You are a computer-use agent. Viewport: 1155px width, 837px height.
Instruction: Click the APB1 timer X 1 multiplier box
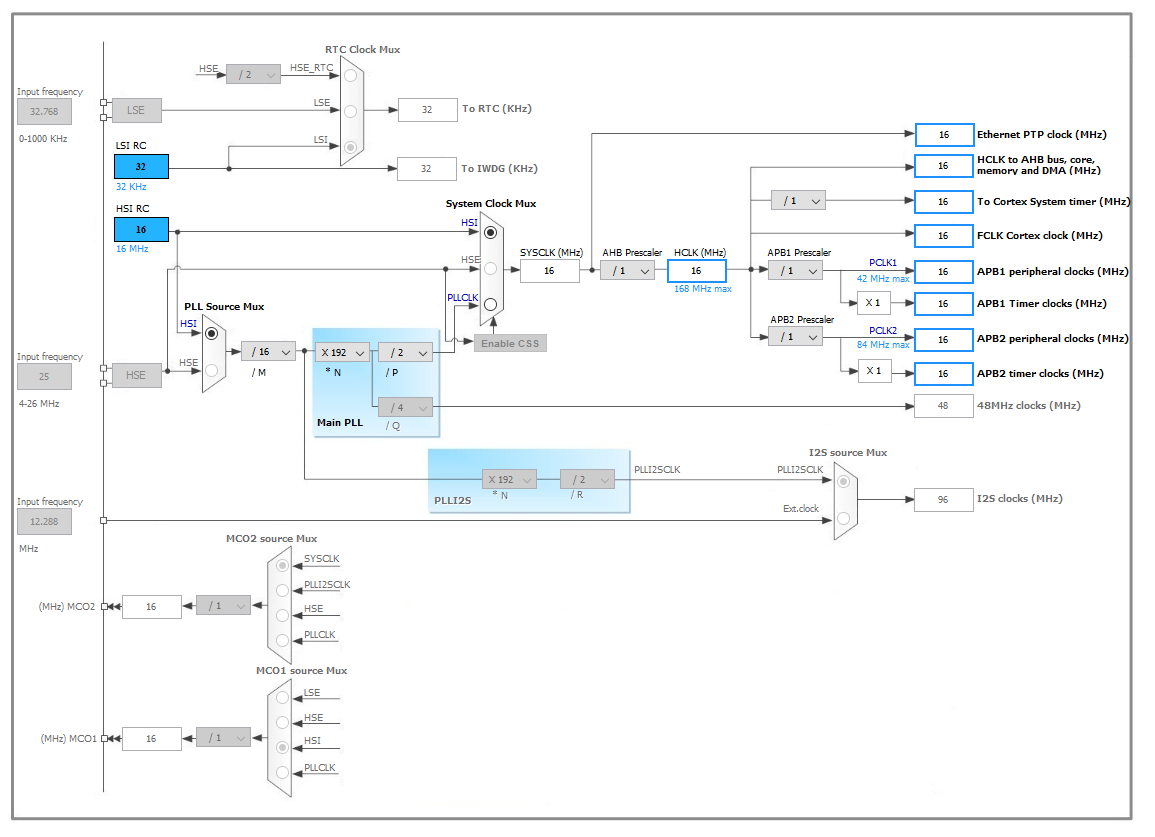(x=874, y=303)
